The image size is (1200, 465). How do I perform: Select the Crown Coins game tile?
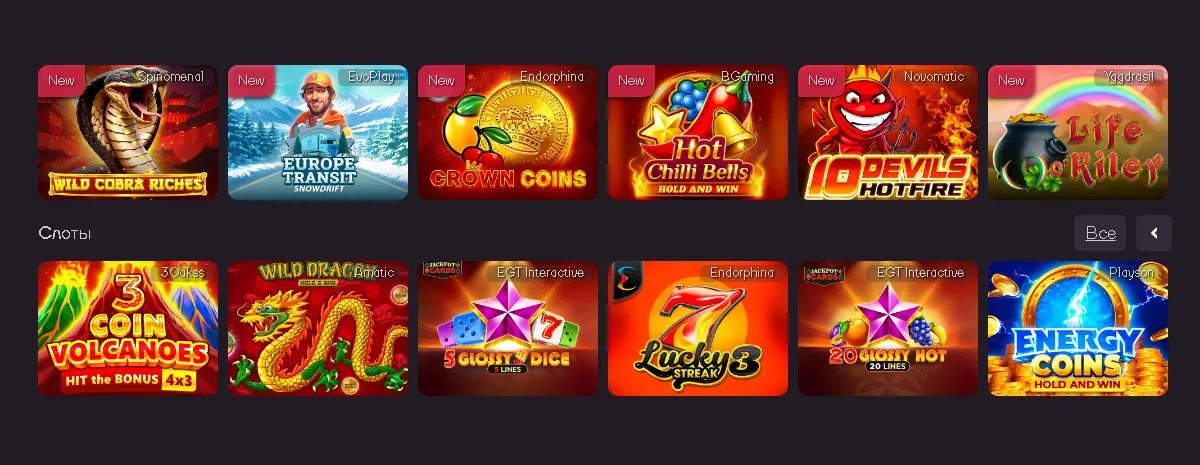(508, 133)
